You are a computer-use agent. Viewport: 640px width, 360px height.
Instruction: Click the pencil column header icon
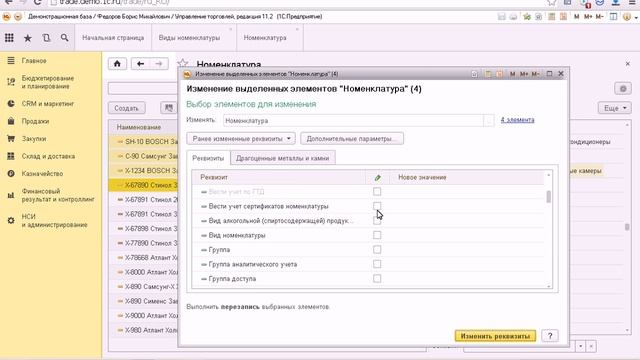tap(378, 178)
